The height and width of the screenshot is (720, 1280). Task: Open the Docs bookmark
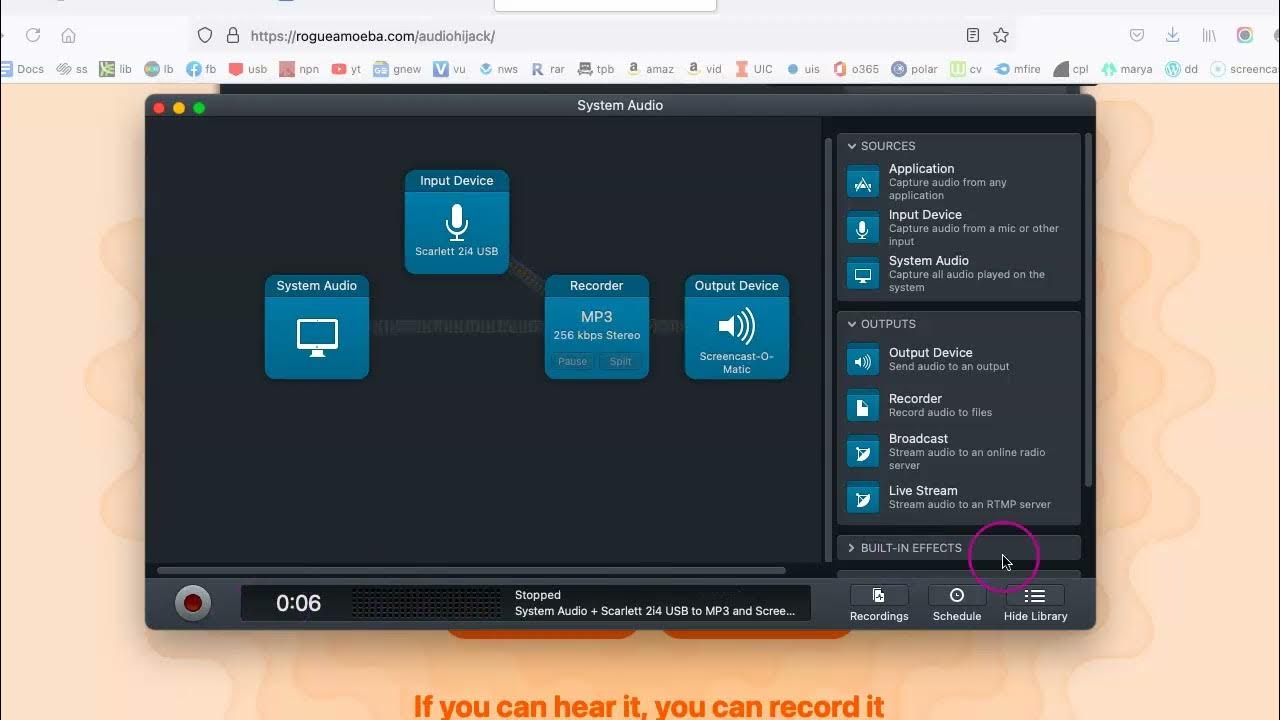tap(22, 69)
